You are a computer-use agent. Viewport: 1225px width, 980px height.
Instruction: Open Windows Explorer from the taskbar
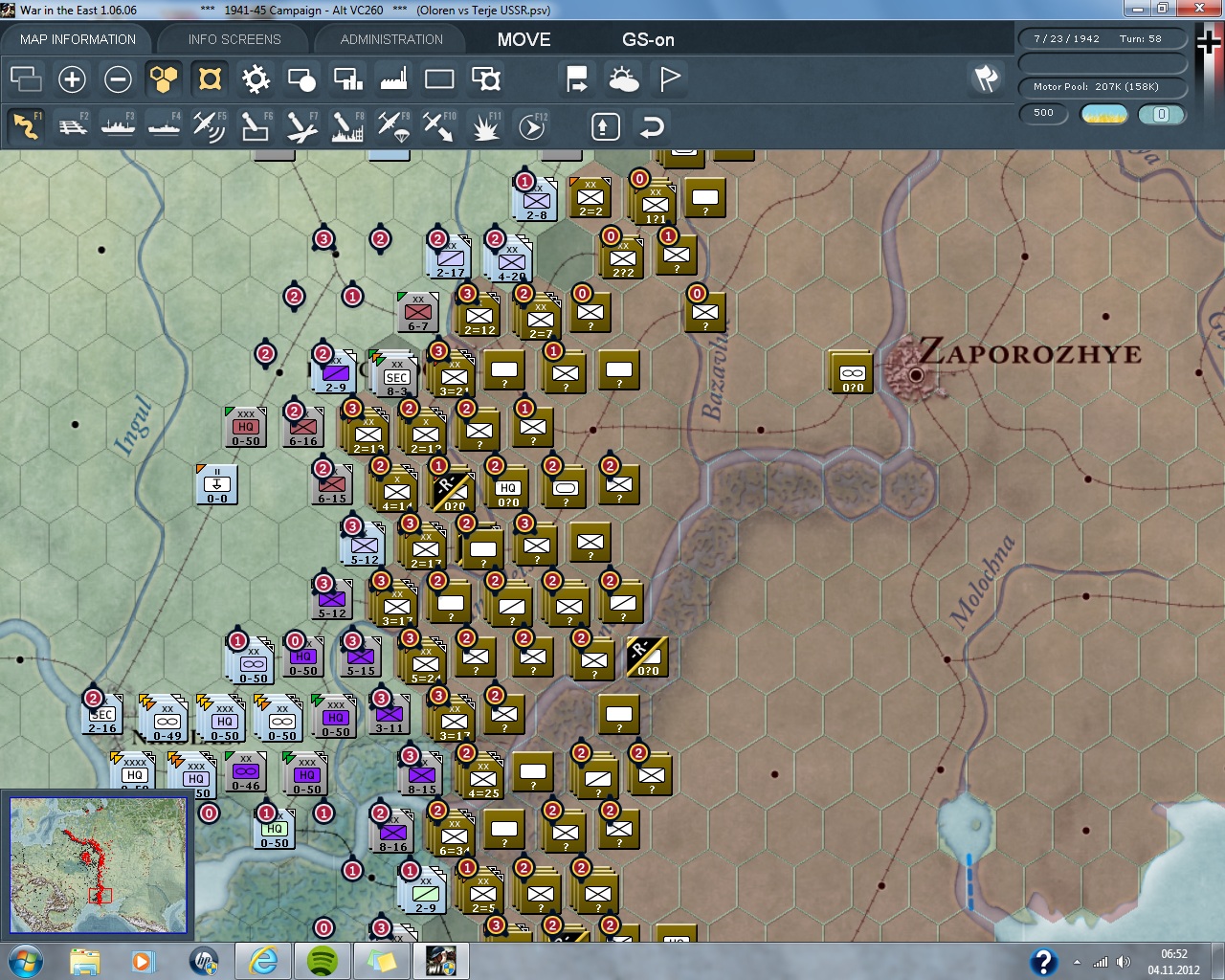point(84,961)
